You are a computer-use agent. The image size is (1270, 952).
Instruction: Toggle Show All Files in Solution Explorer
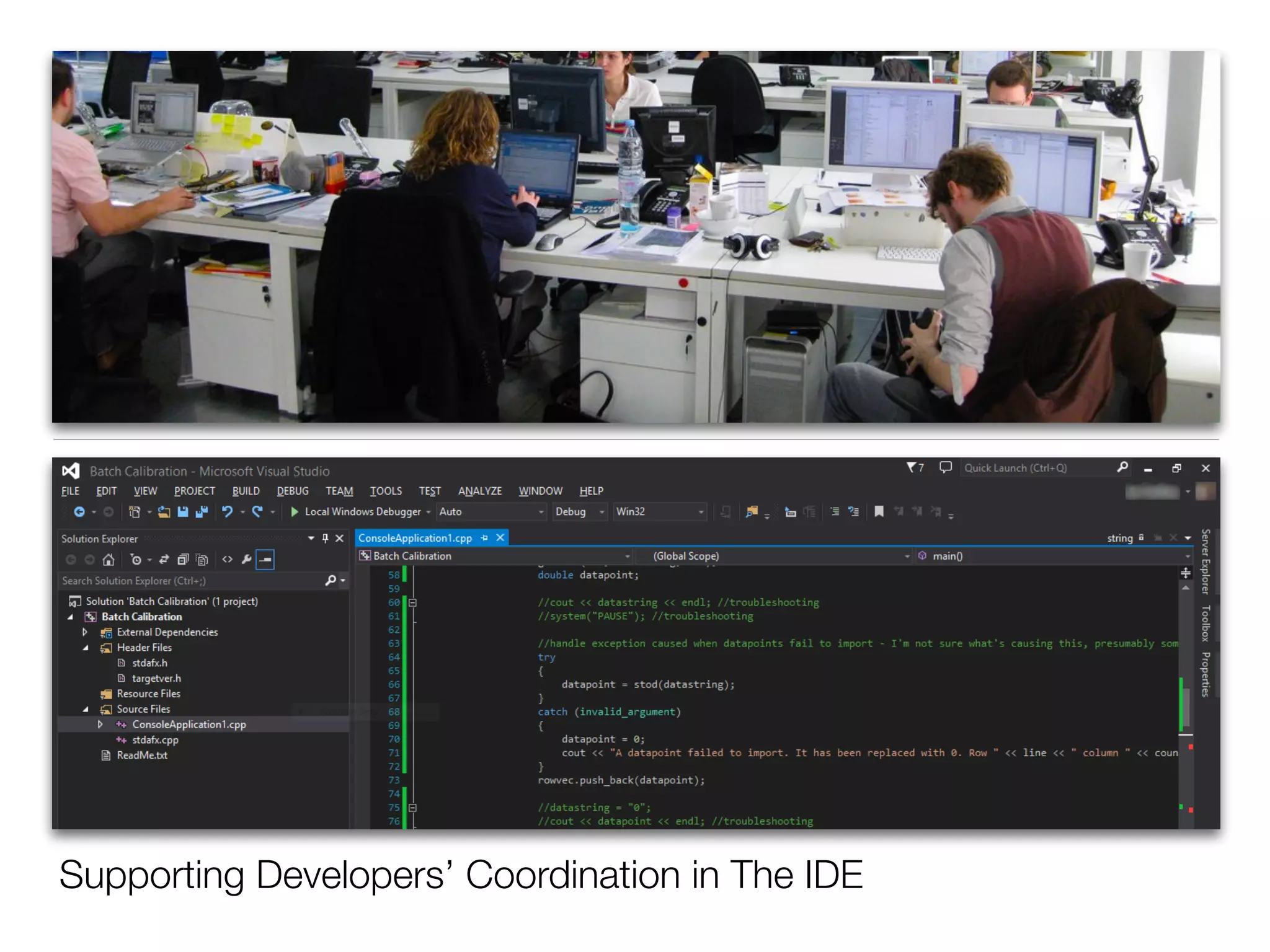pos(202,560)
